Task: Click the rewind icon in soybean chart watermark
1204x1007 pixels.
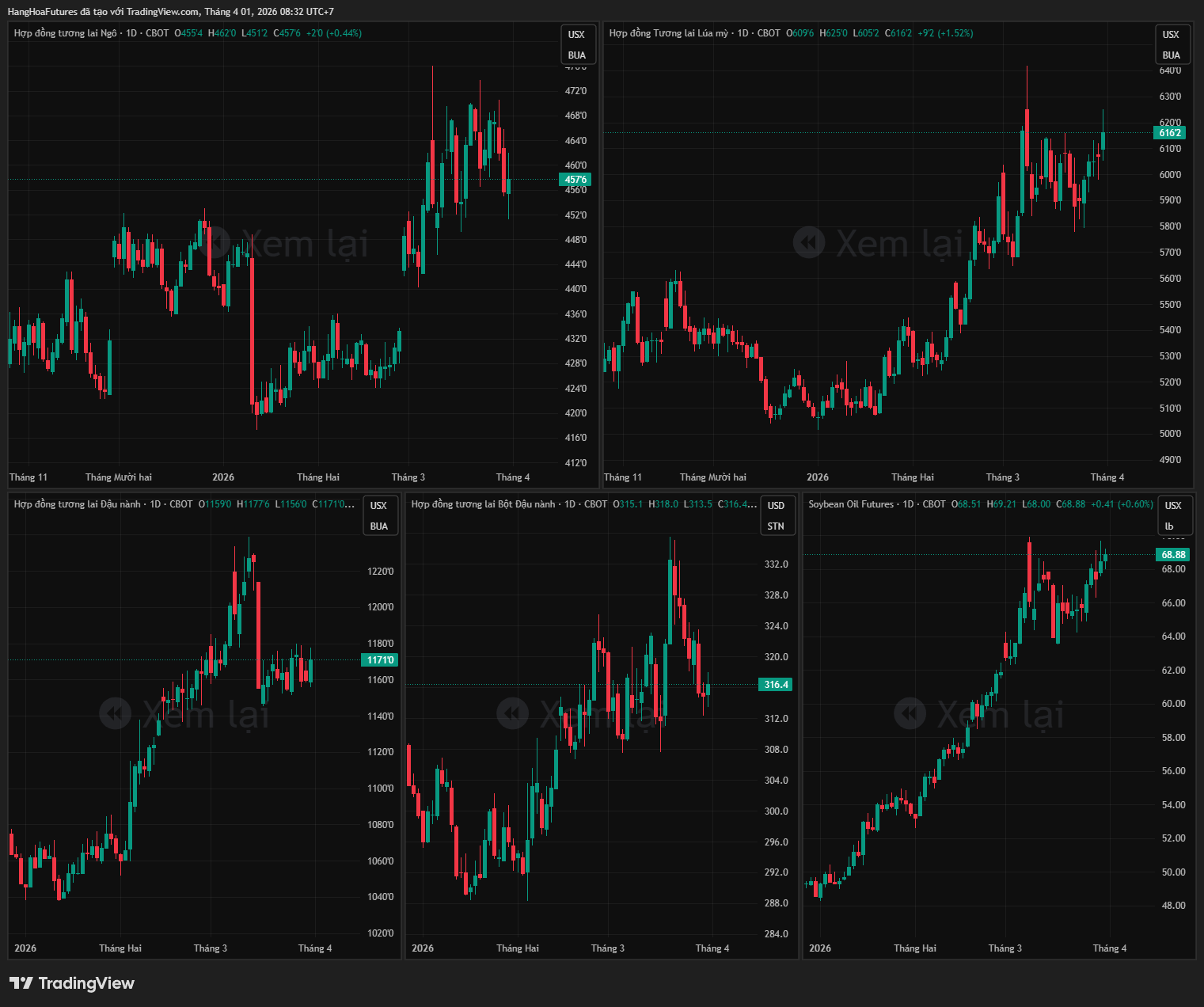Action: (116, 714)
